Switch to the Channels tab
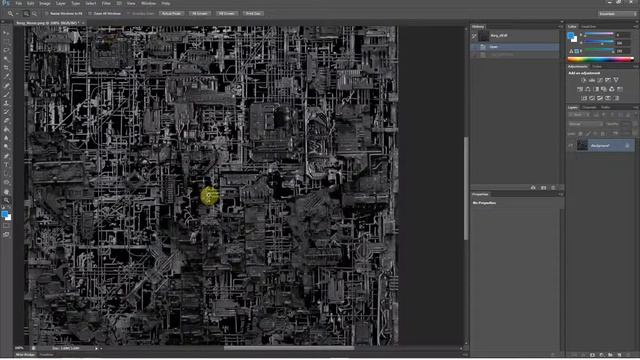The width and height of the screenshot is (640, 360). pos(589,107)
